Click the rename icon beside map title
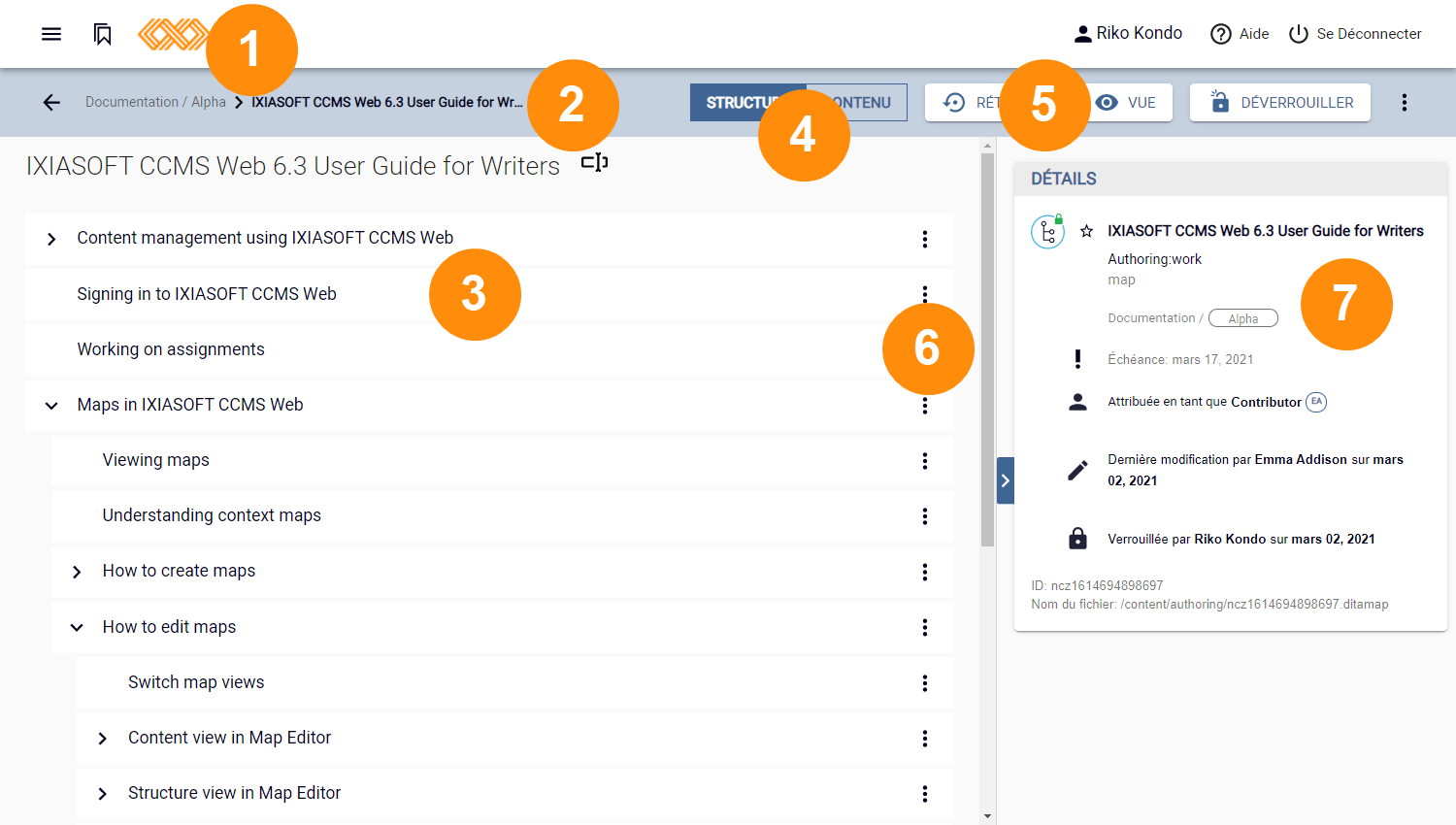Screen dimensions: 1456x825 tap(594, 162)
